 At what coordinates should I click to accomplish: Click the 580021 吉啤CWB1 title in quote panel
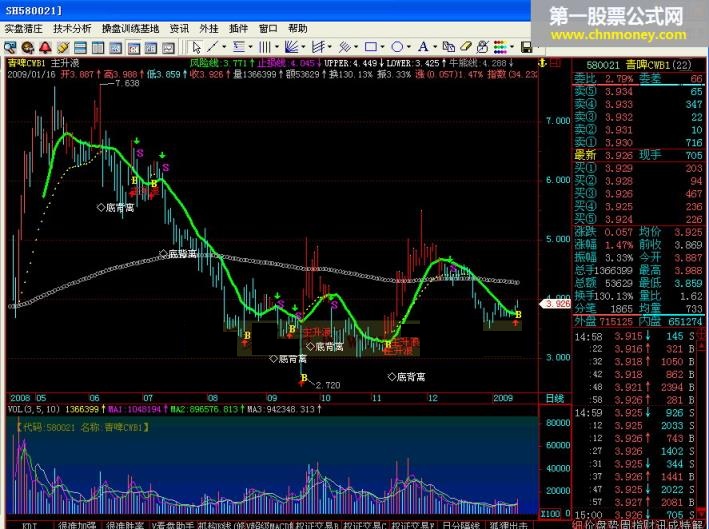(x=639, y=65)
